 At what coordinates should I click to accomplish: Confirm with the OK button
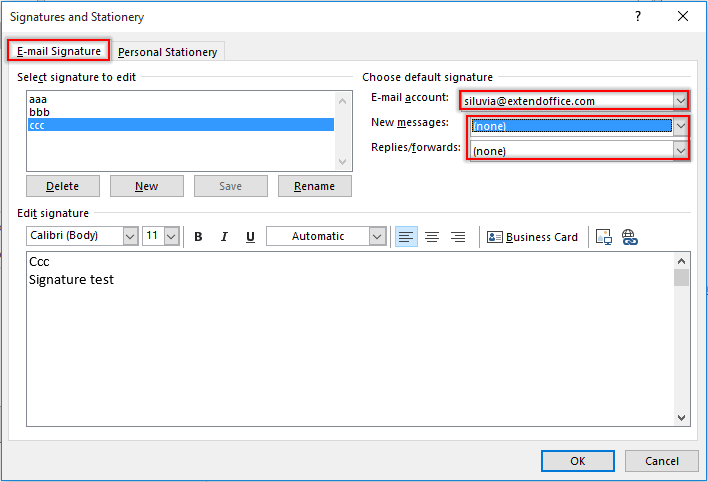[578, 461]
